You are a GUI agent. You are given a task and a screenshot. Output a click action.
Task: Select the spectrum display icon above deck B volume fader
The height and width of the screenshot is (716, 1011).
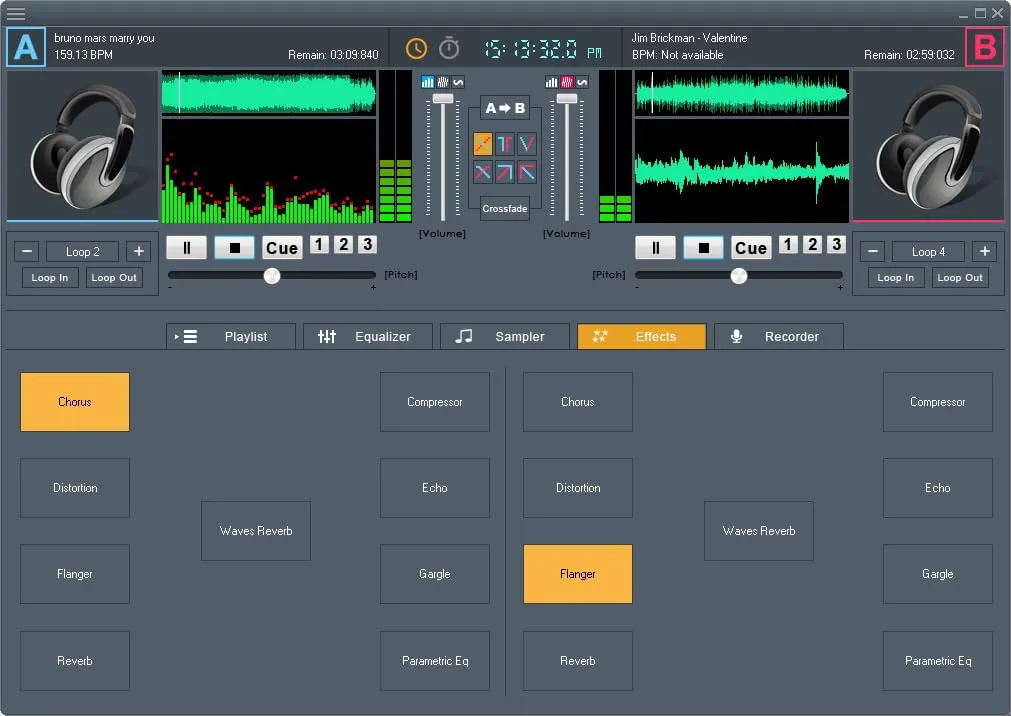567,82
